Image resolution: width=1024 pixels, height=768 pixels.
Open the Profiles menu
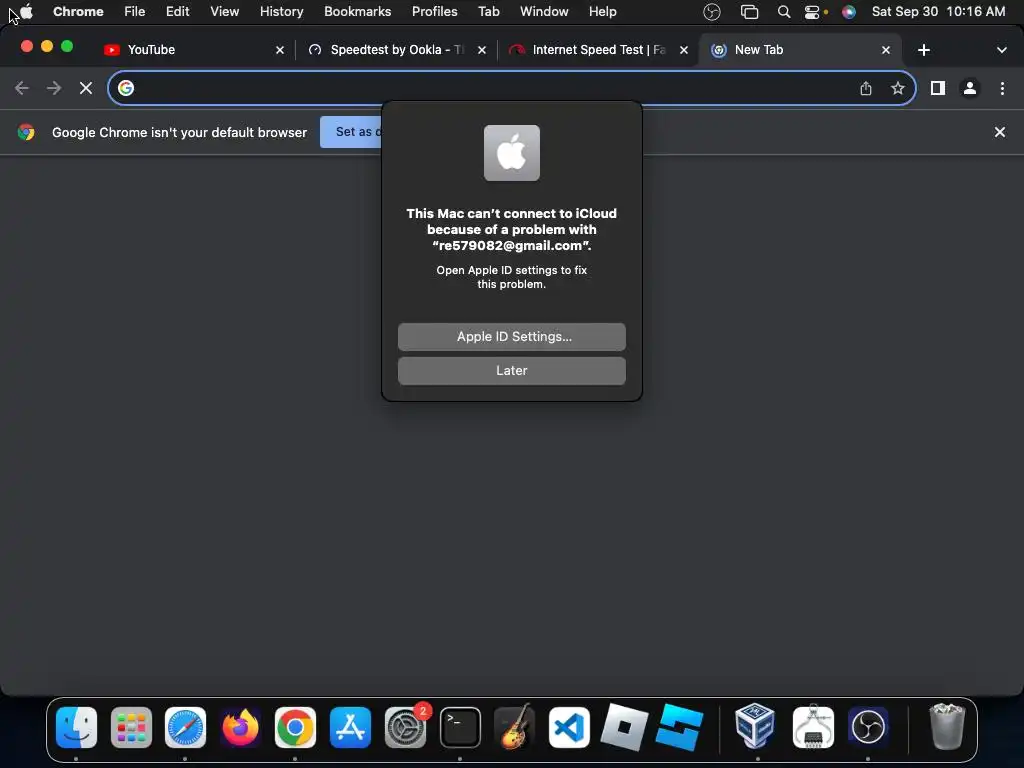tap(434, 12)
